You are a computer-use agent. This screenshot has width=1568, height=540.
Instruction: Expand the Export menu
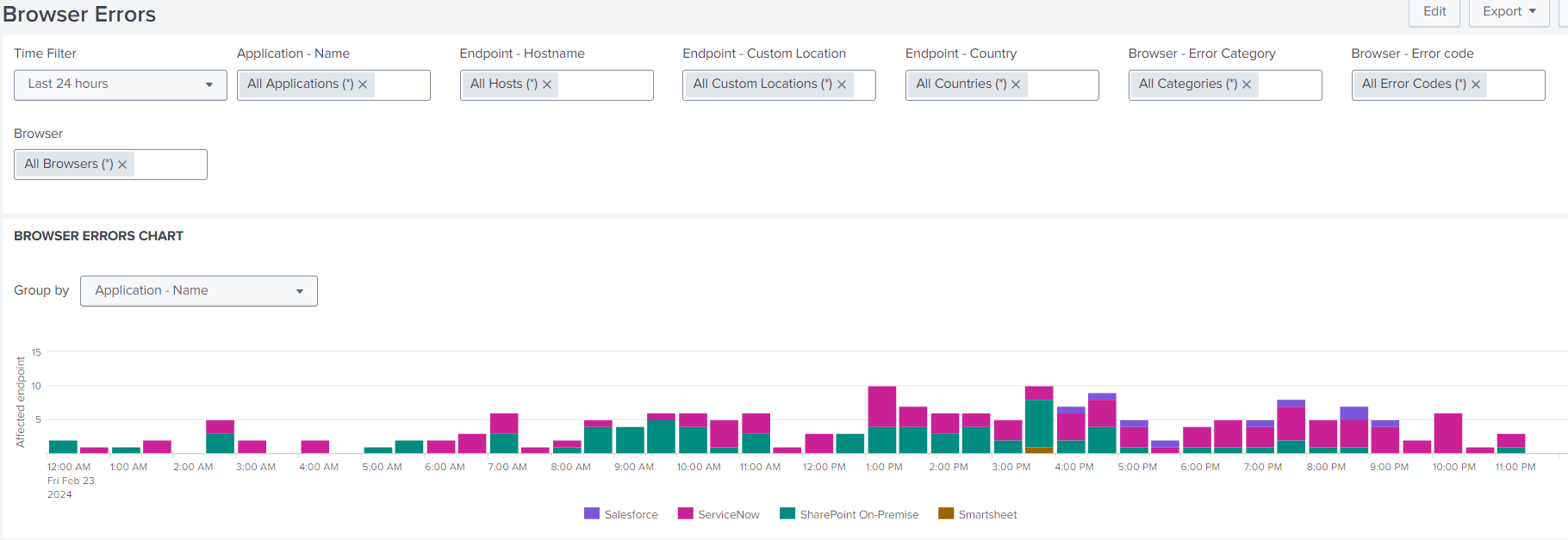(1509, 11)
